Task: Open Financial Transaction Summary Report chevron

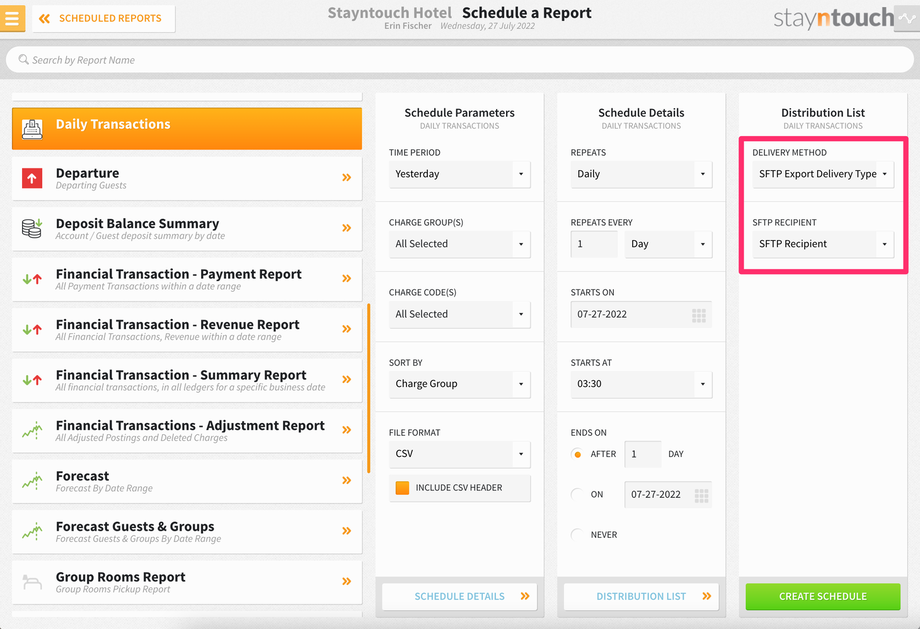Action: 347,379
